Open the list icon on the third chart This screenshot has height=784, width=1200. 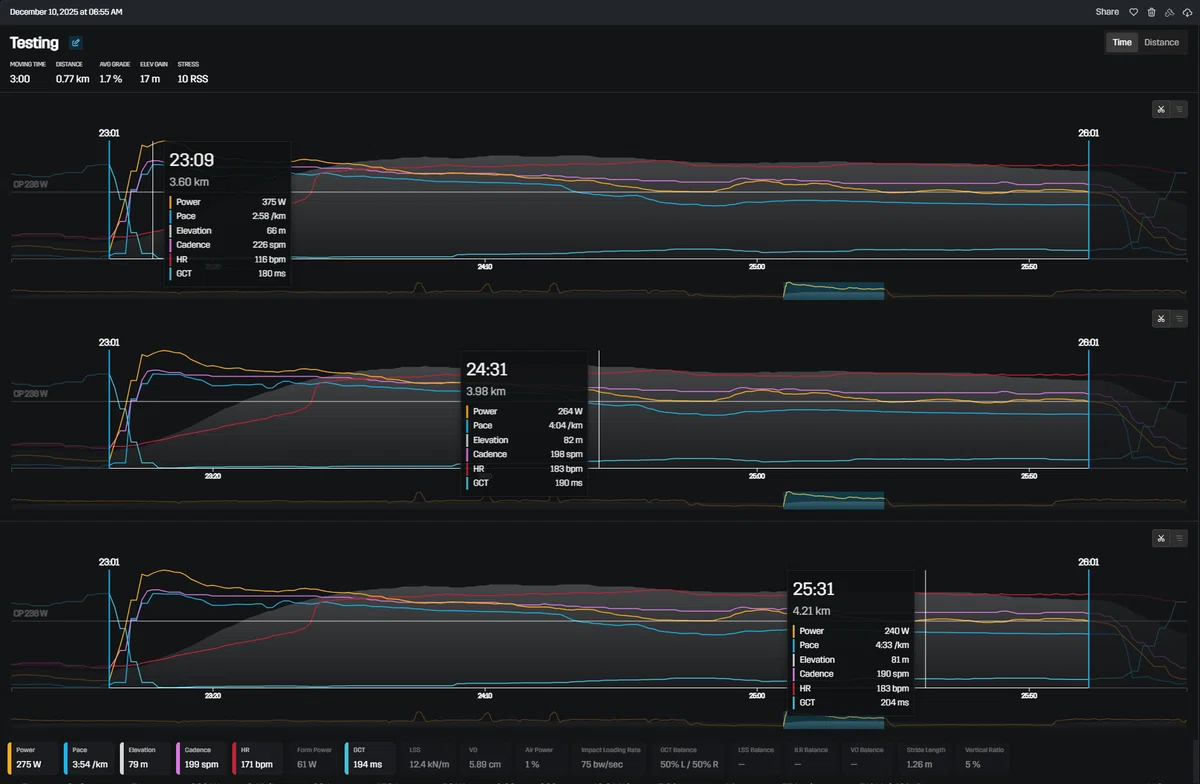click(x=1180, y=538)
